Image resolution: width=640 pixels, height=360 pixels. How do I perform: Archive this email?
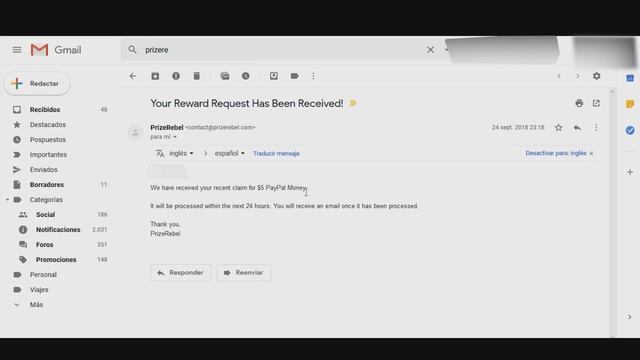(155, 76)
